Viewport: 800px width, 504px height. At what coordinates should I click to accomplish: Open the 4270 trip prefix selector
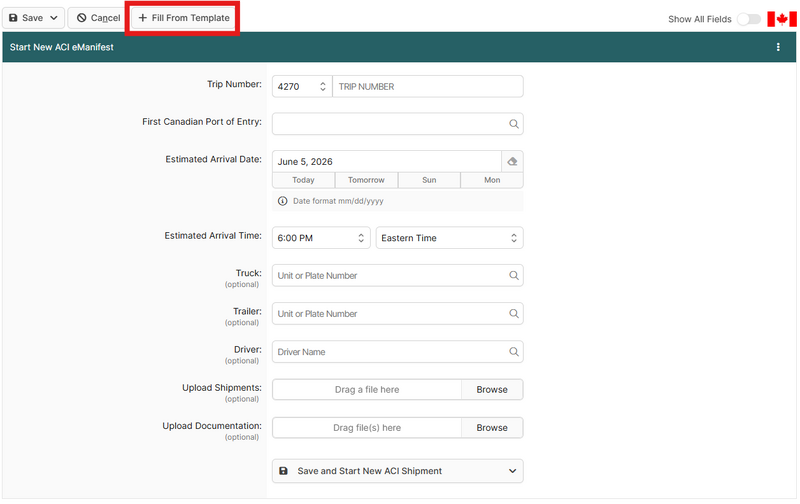[x=302, y=87]
